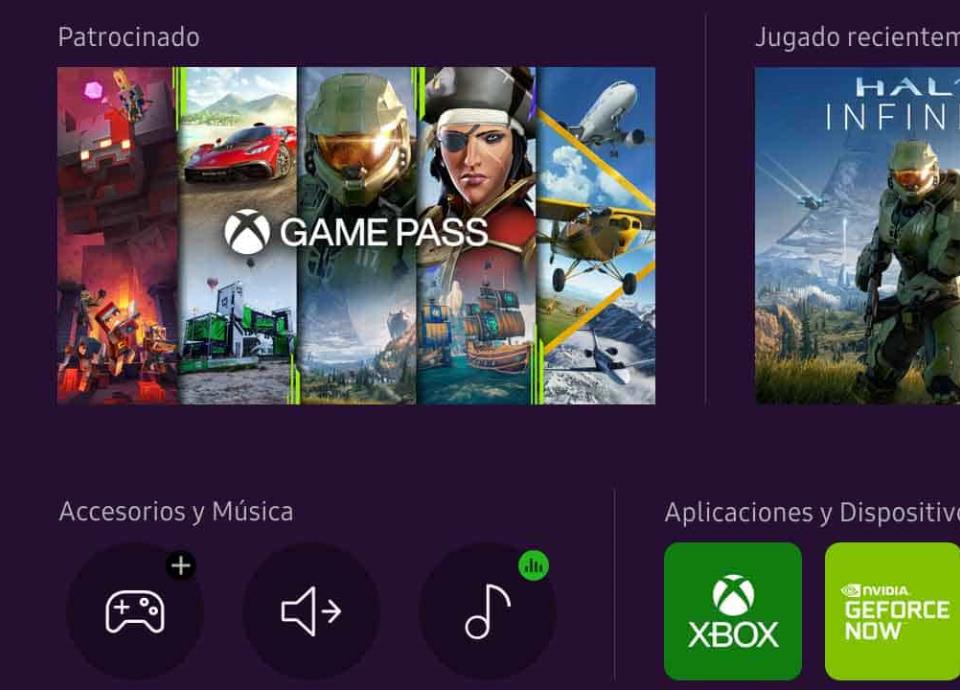Viewport: 960px width, 690px height.
Task: Click the GAME PASS banner text
Action: (x=384, y=232)
